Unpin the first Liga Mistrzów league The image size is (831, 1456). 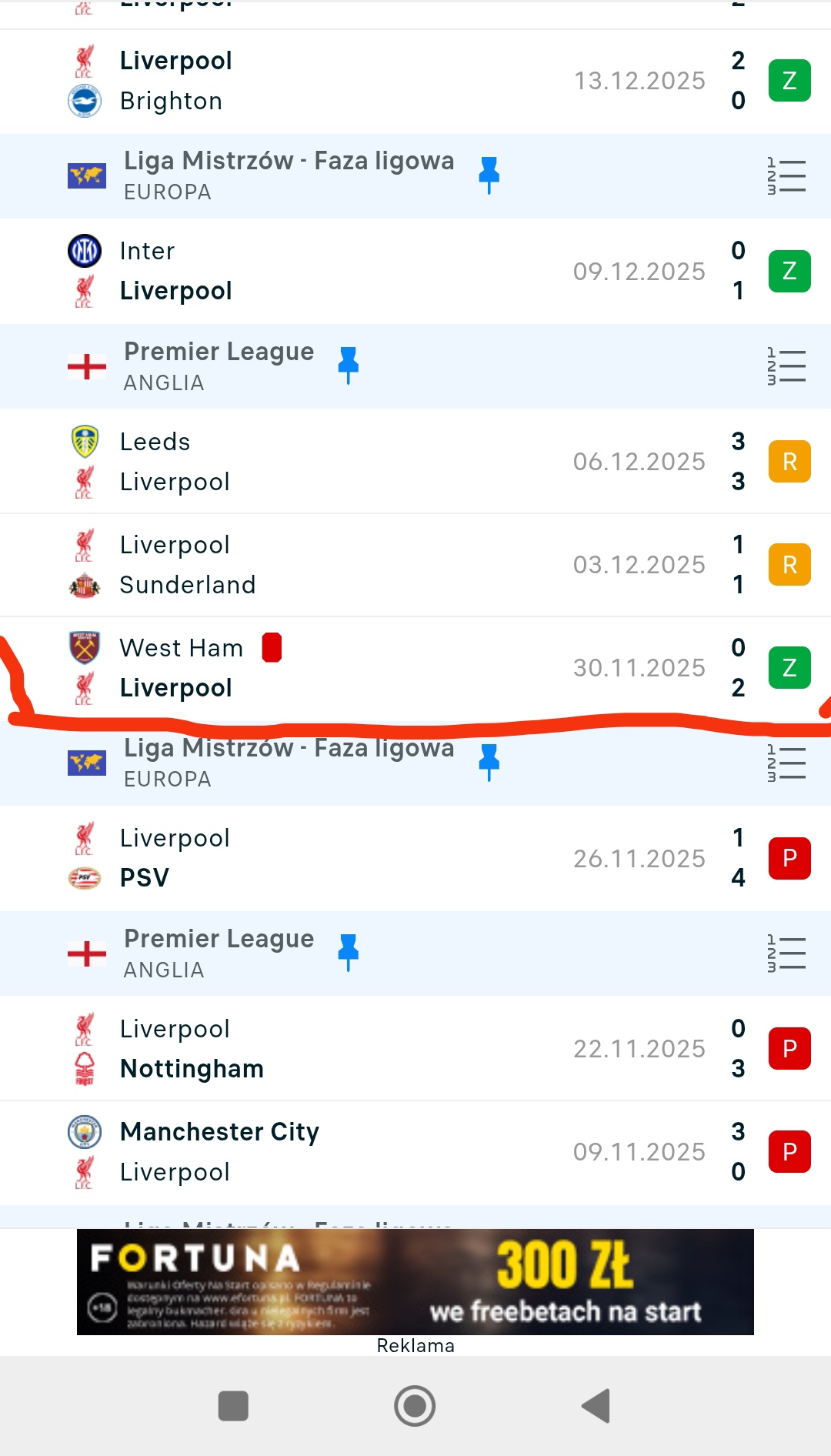[x=489, y=175]
